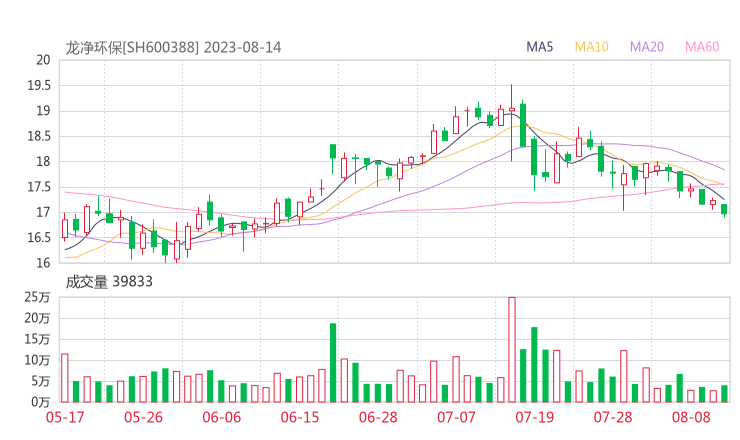The height and width of the screenshot is (440, 740).
Task: Click the first red volume bar at 05-17
Action: [65, 378]
